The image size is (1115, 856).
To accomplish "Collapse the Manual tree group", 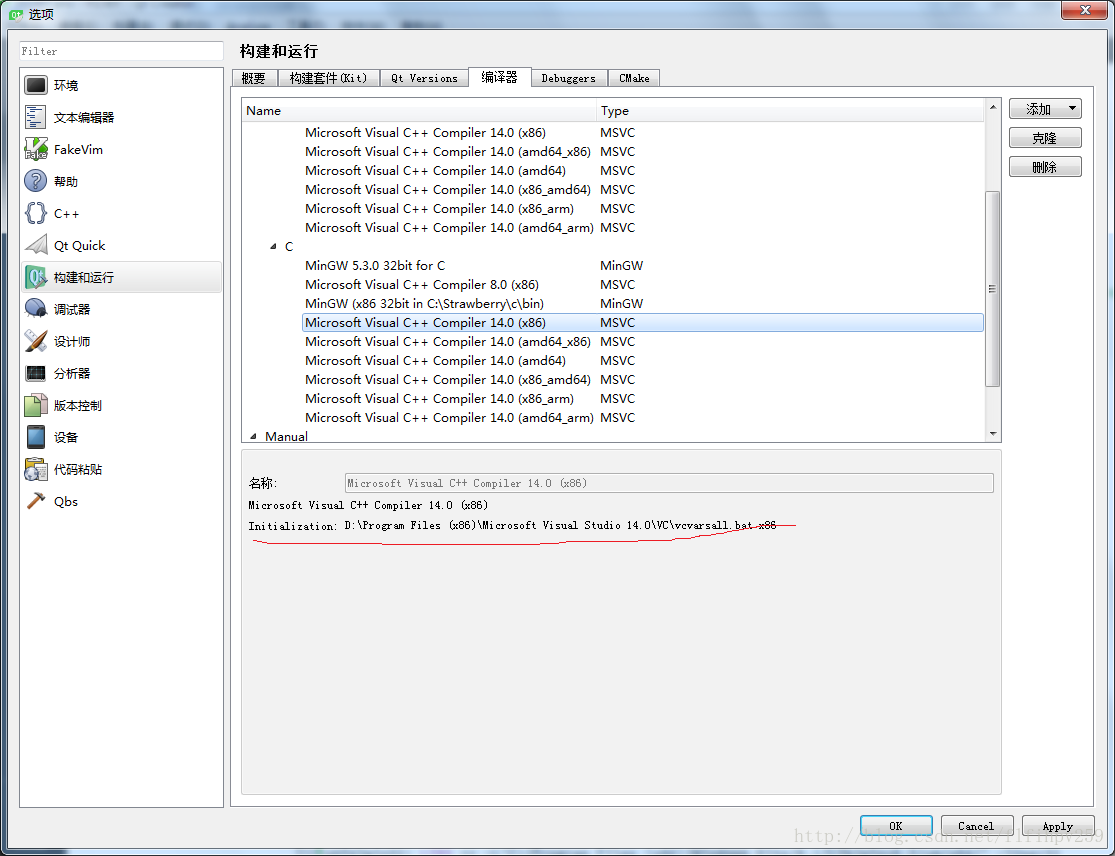I will [254, 437].
